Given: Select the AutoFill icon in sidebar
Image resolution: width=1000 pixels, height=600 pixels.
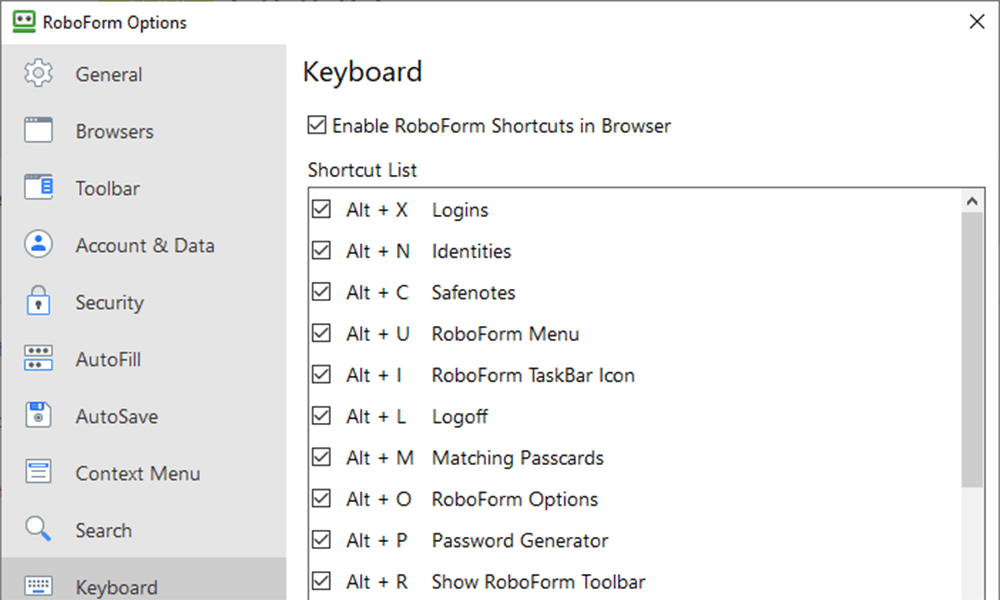Looking at the screenshot, I should (x=38, y=358).
